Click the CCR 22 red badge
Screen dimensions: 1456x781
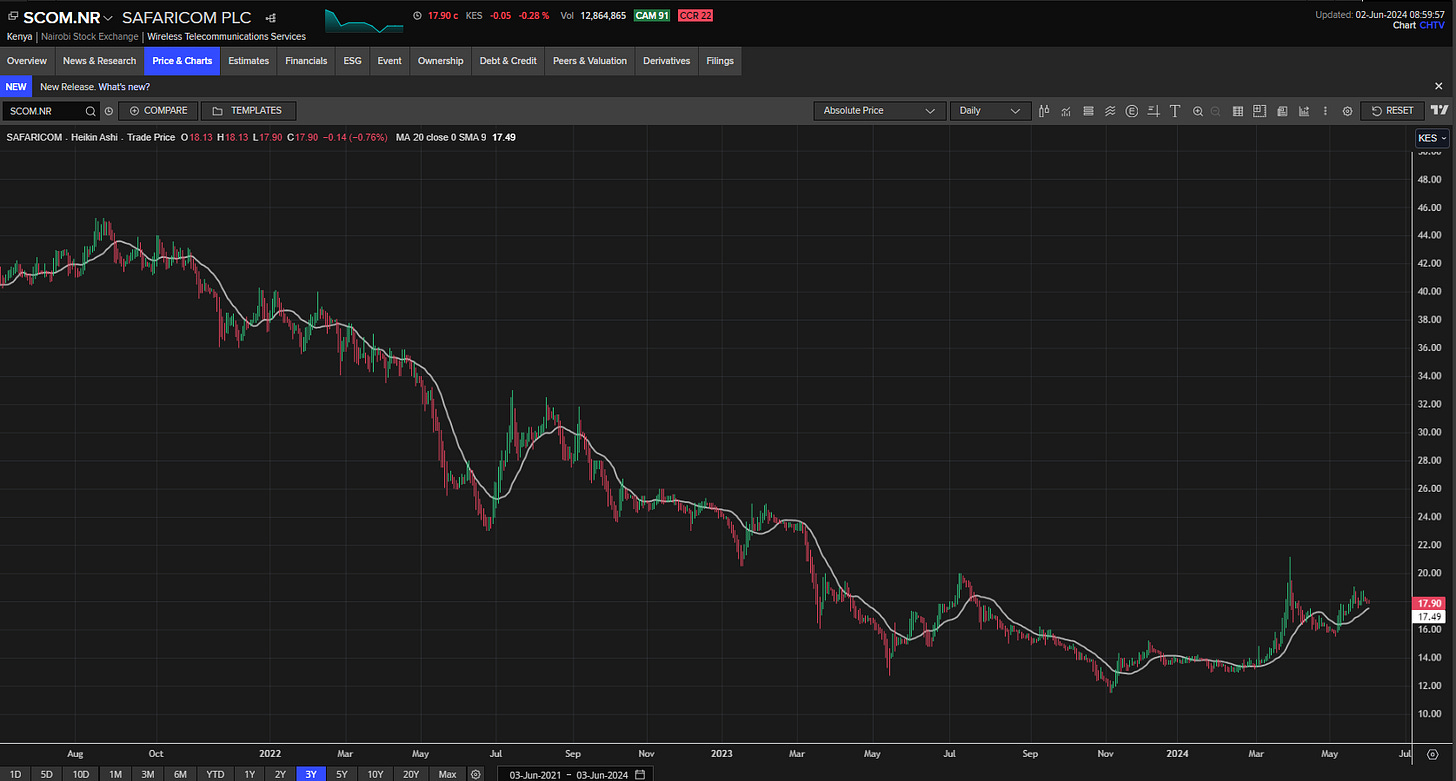pos(695,16)
